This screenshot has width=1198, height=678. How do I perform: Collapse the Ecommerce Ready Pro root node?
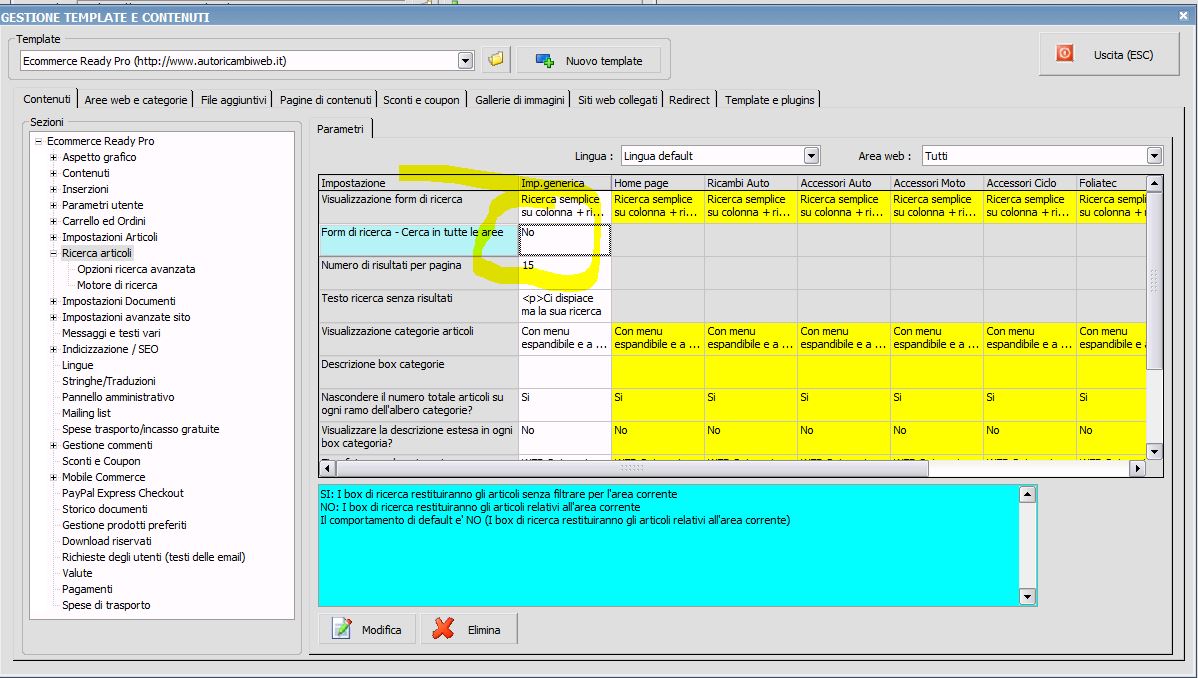(38, 141)
